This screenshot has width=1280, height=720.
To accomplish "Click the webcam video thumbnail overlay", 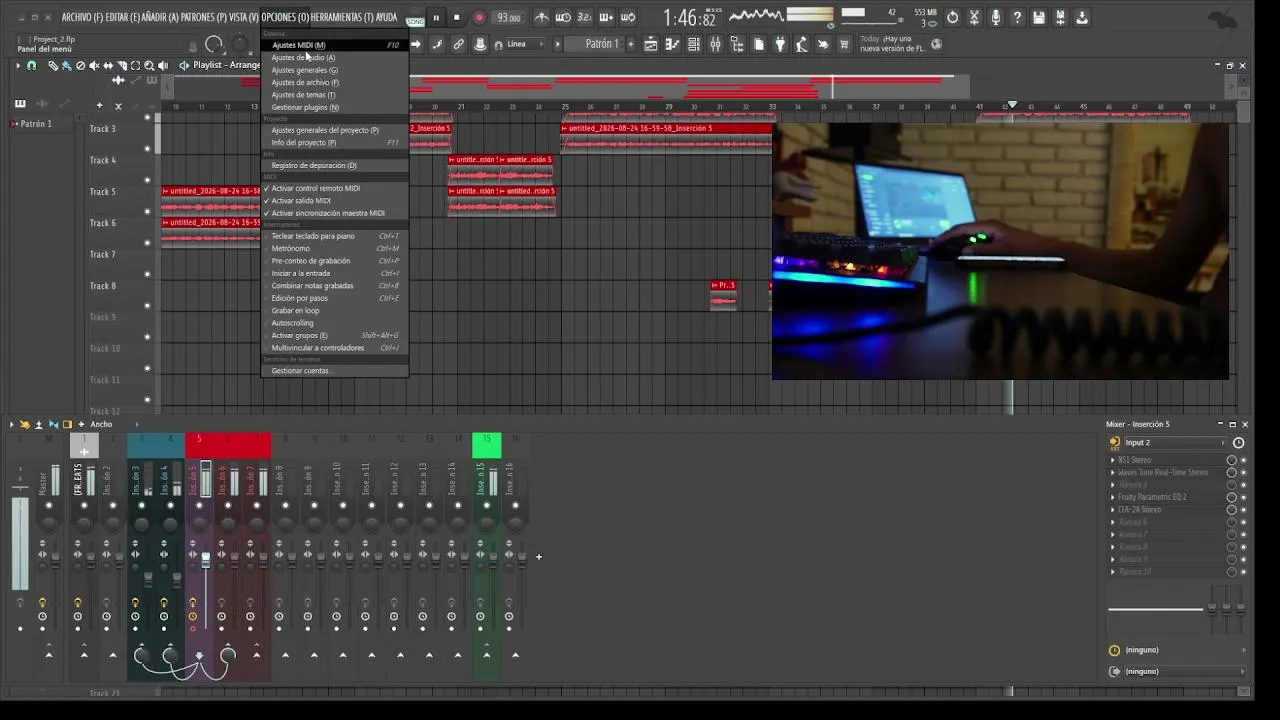I will click(1000, 251).
